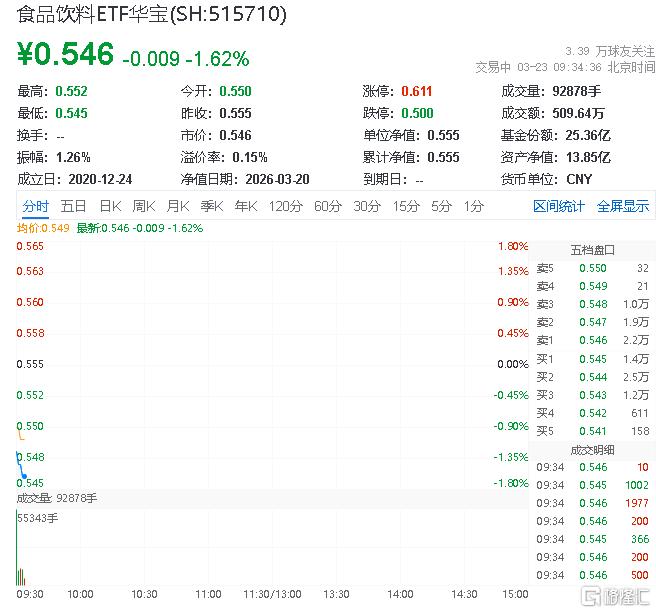Click the 11:30/13:00 time axis label
Image resolution: width=656 pixels, height=613 pixels.
(x=272, y=594)
